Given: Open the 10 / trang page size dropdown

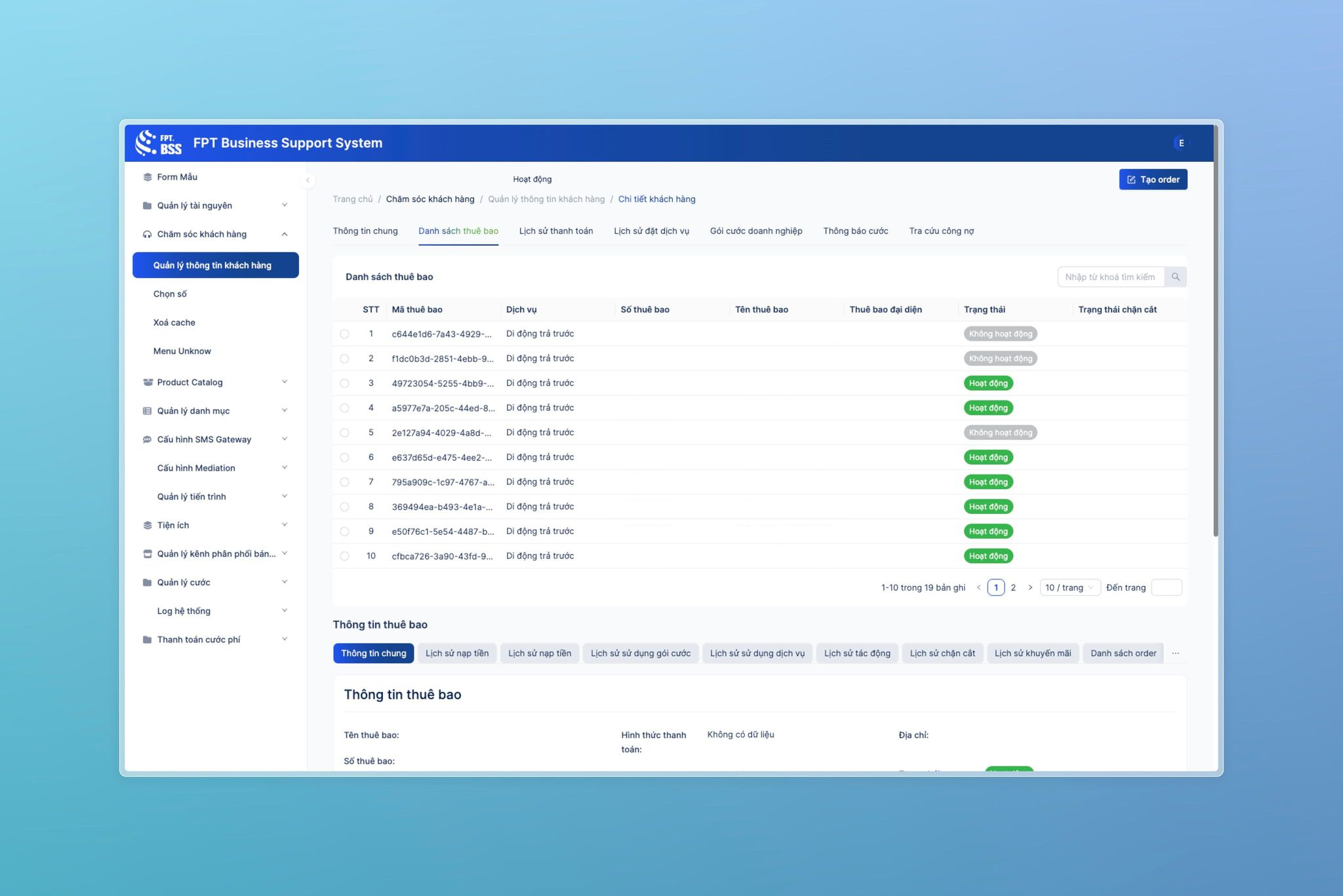Looking at the screenshot, I should click(x=1070, y=588).
